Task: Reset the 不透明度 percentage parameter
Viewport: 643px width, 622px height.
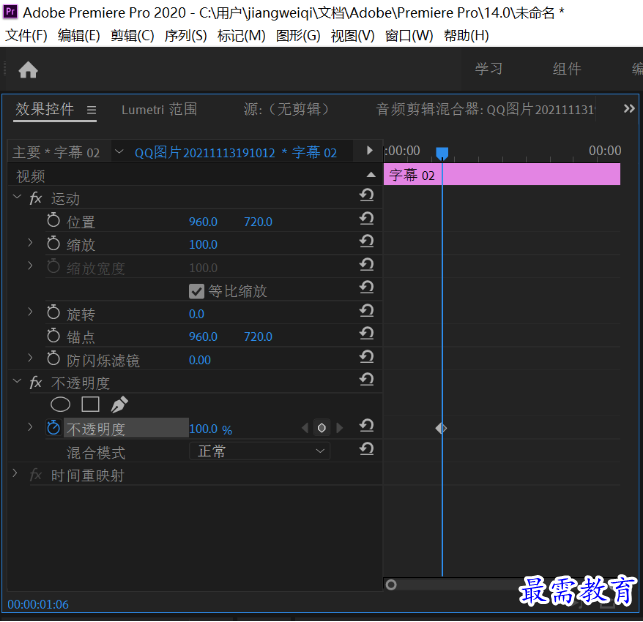Action: pyautogui.click(x=367, y=426)
